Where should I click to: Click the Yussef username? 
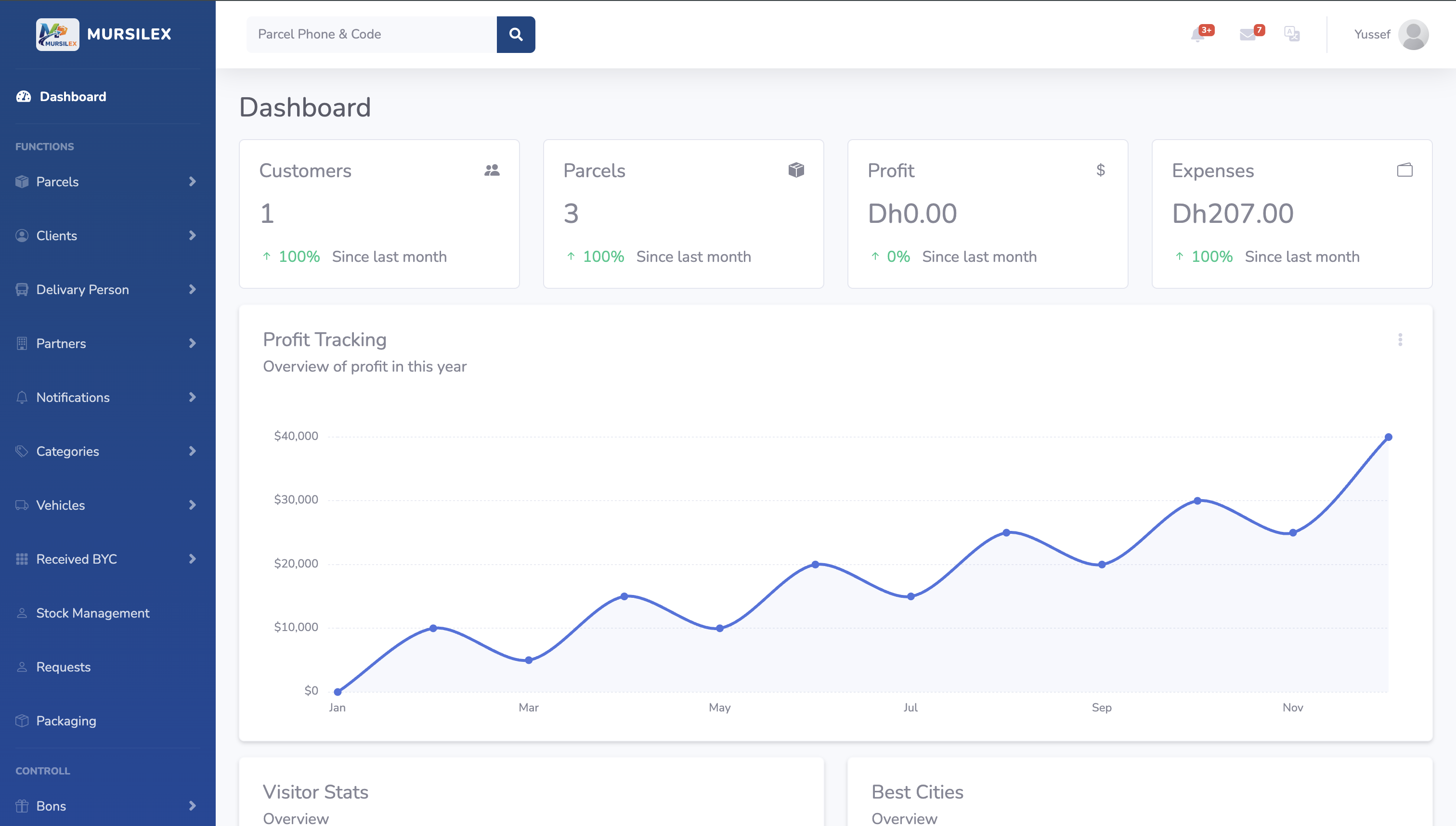pos(1372,34)
